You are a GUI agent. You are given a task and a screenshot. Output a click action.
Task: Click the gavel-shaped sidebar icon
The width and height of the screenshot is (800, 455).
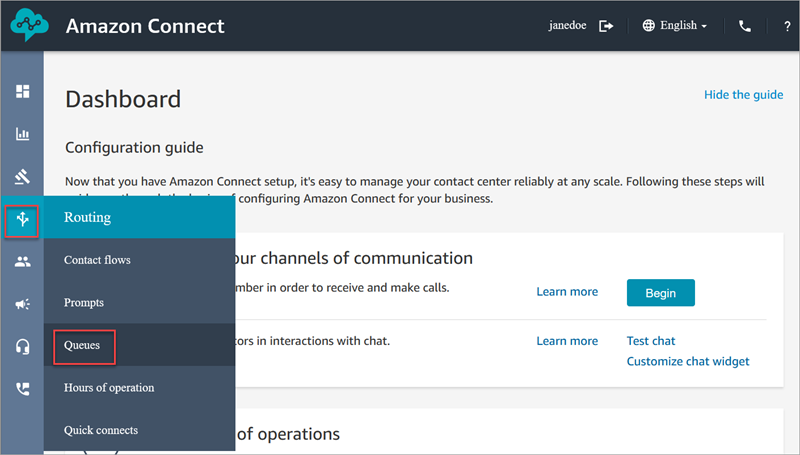22,177
